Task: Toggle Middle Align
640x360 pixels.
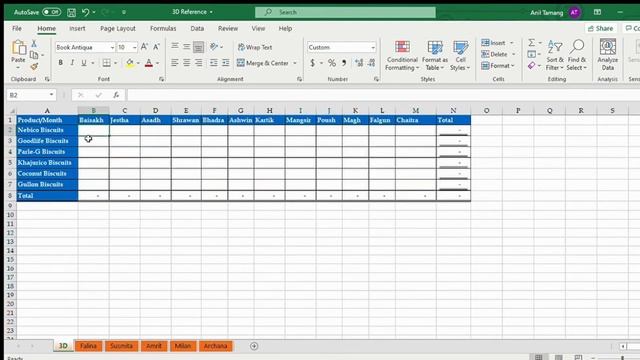Action: [x=187, y=47]
